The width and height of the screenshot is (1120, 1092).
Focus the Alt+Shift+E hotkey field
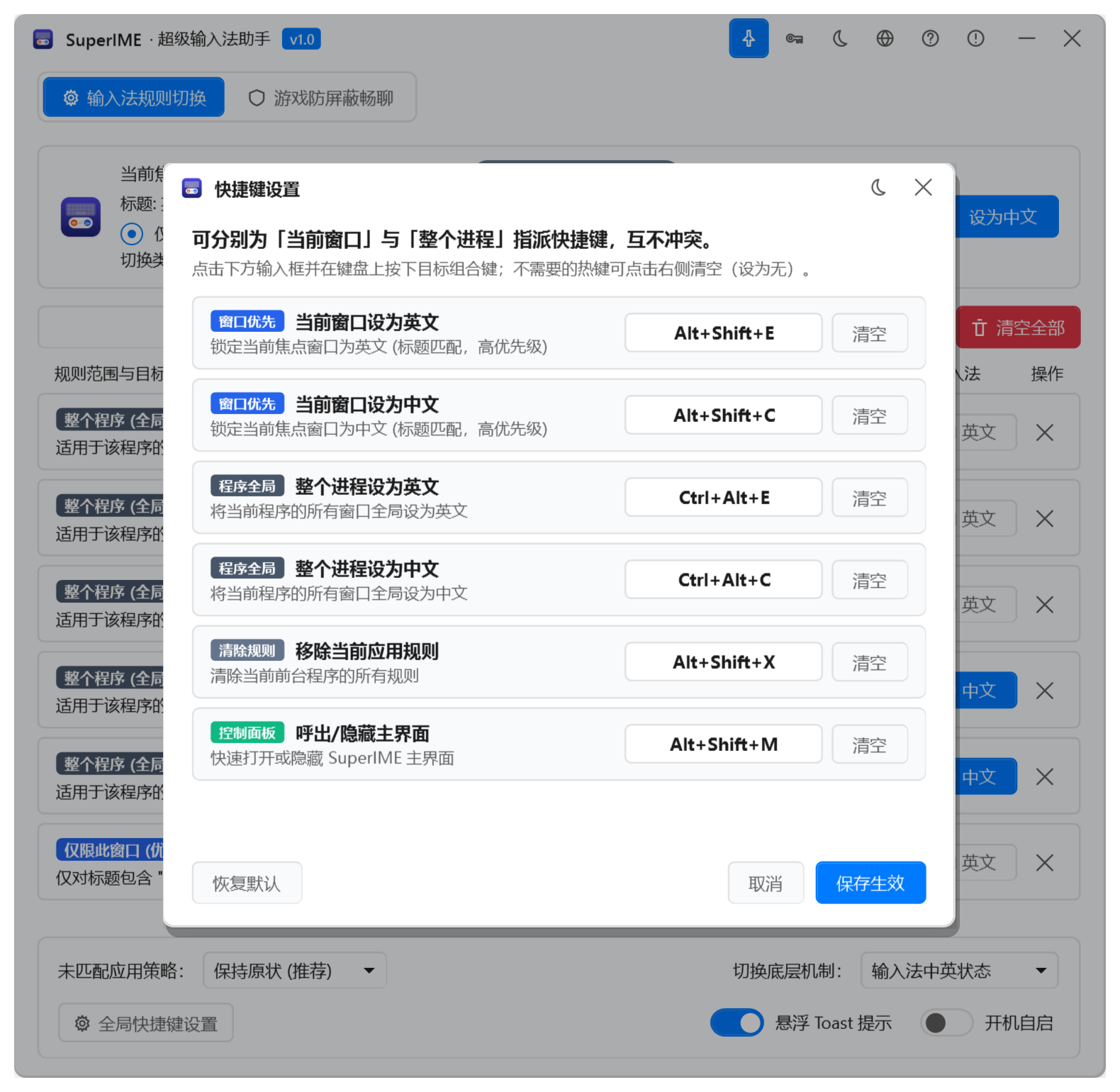(724, 333)
